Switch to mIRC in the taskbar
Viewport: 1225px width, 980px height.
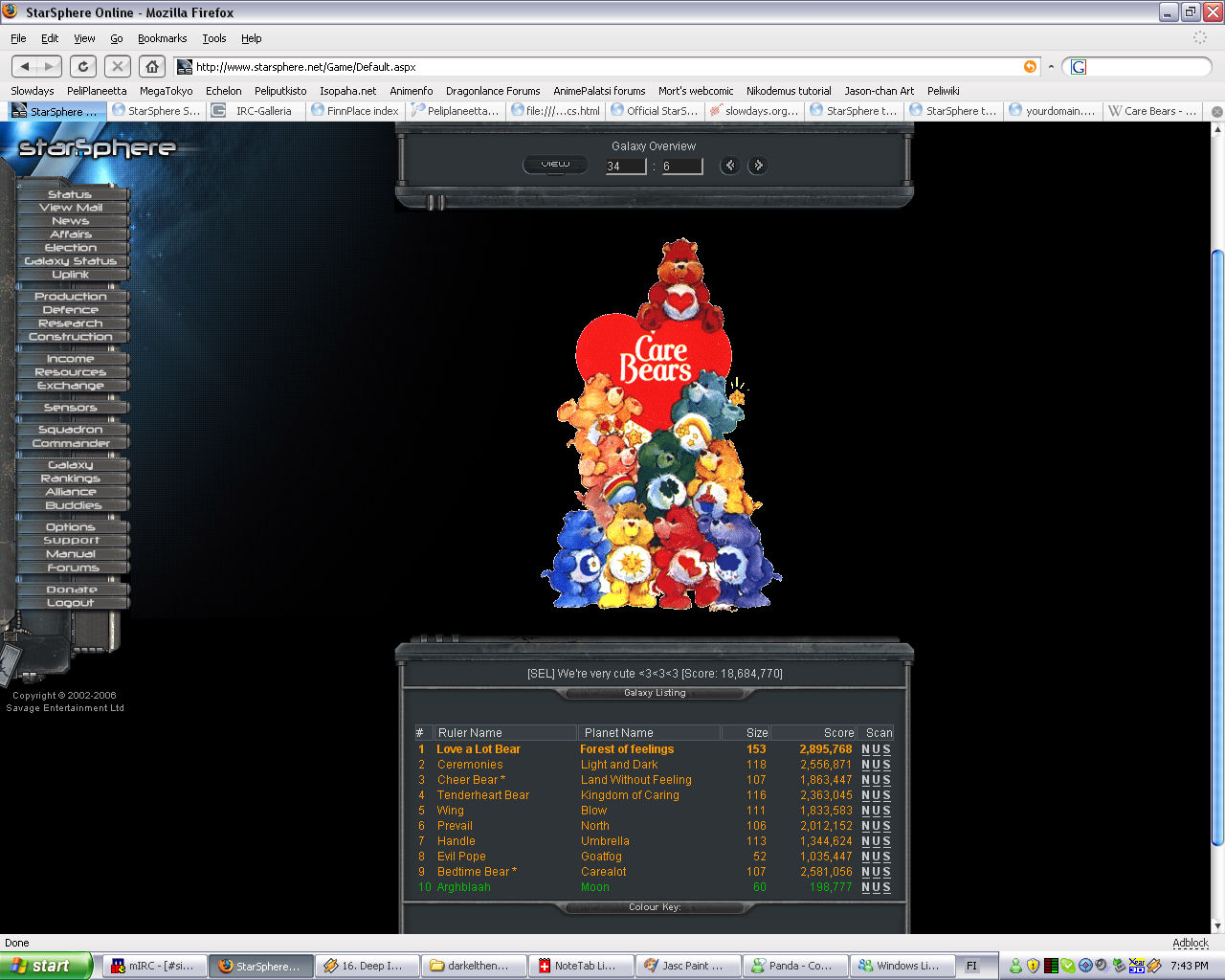coord(153,966)
